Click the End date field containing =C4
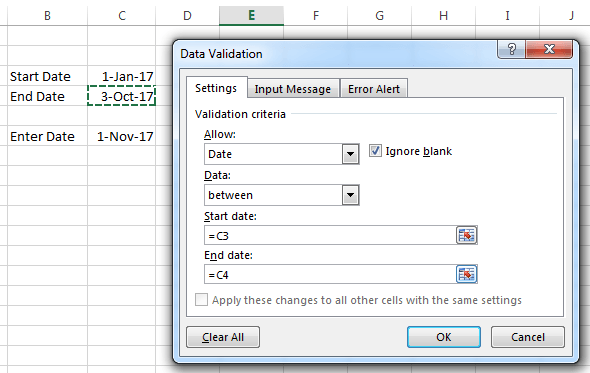Viewport: 590px width, 373px height. [330, 274]
